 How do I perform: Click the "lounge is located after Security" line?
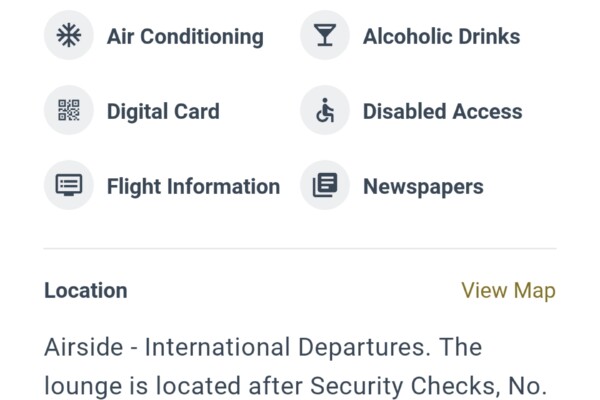point(295,385)
